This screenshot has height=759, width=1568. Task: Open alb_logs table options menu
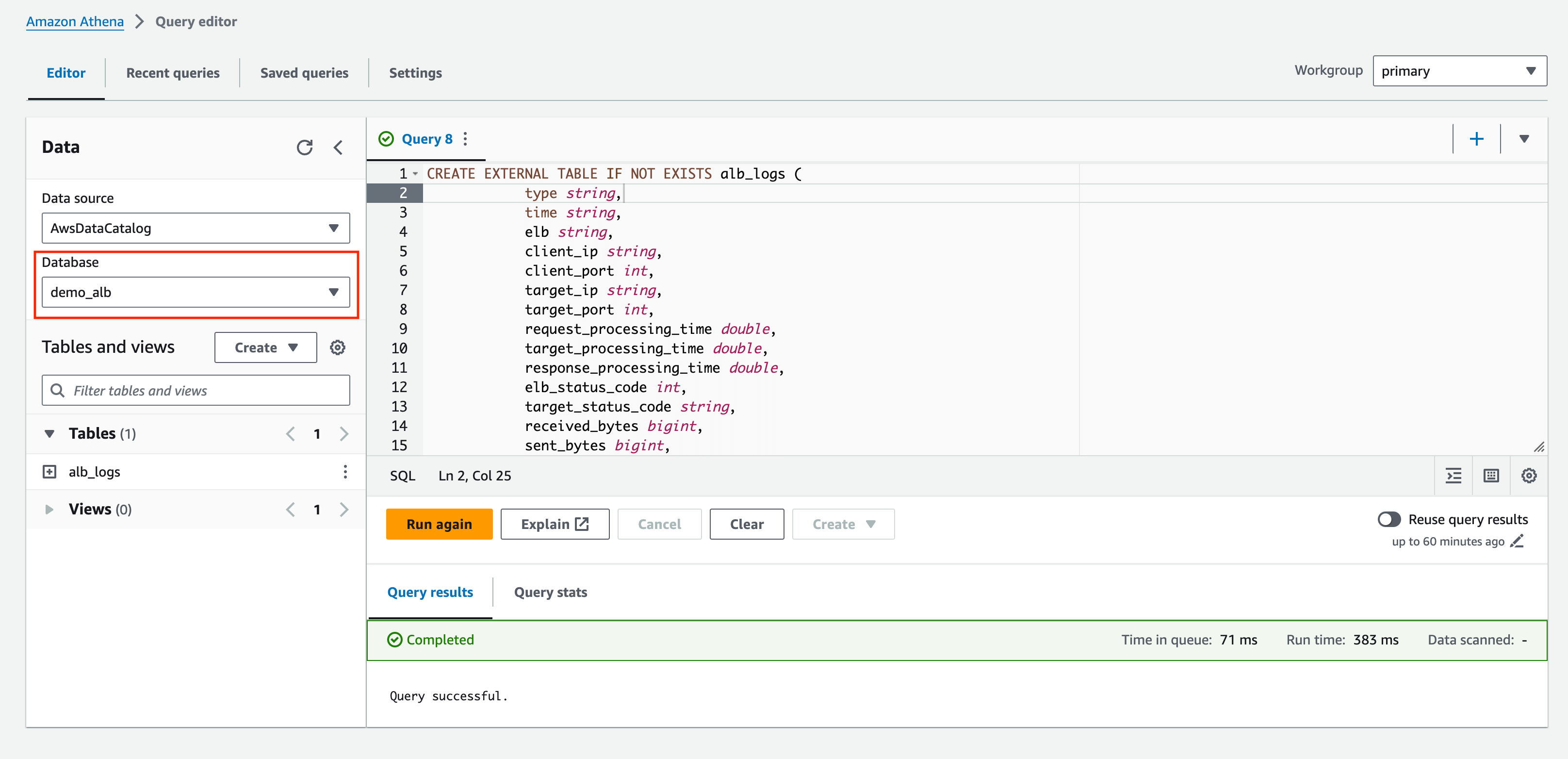(x=345, y=472)
